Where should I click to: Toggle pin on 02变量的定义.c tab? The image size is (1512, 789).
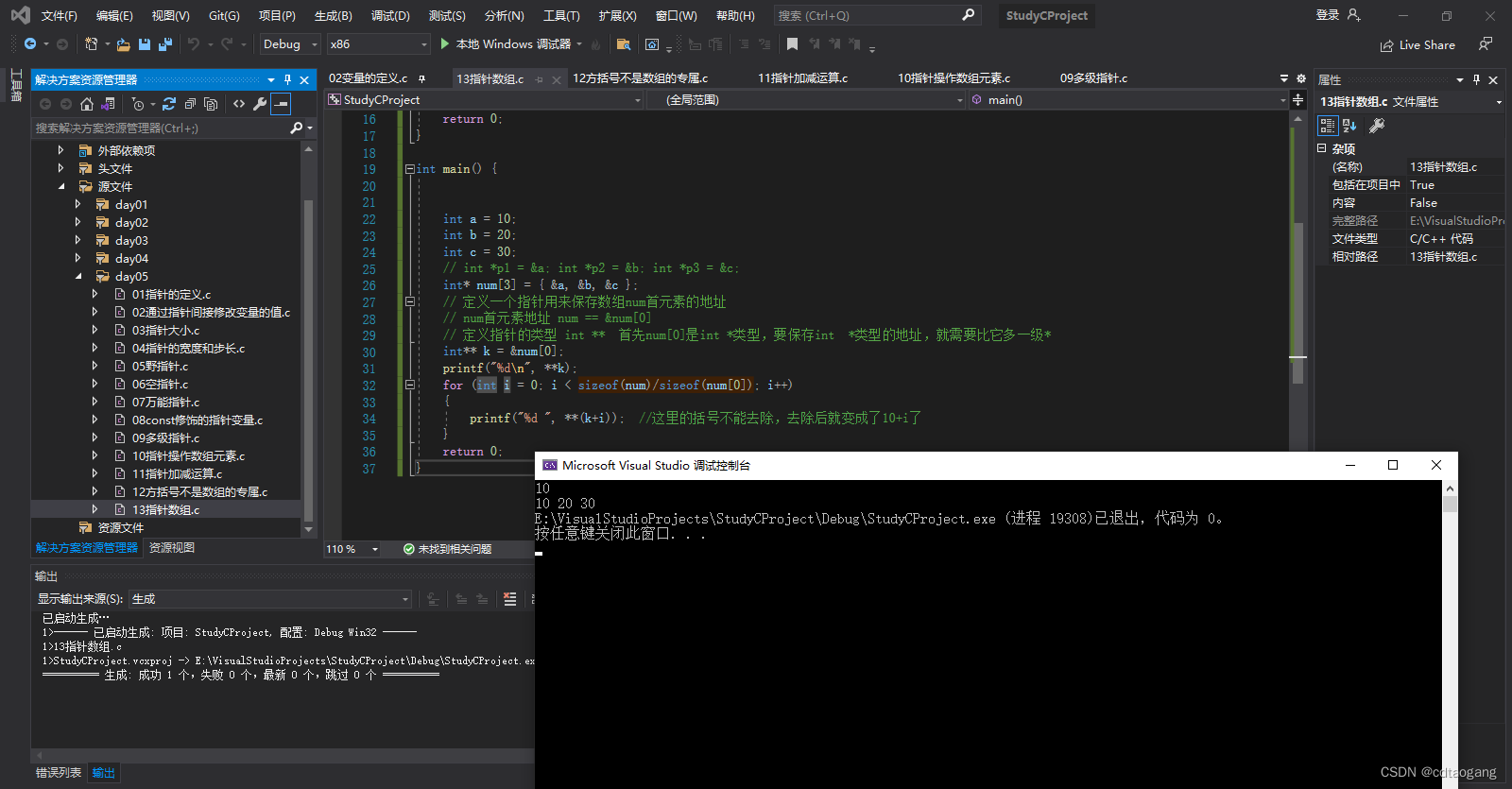point(421,78)
